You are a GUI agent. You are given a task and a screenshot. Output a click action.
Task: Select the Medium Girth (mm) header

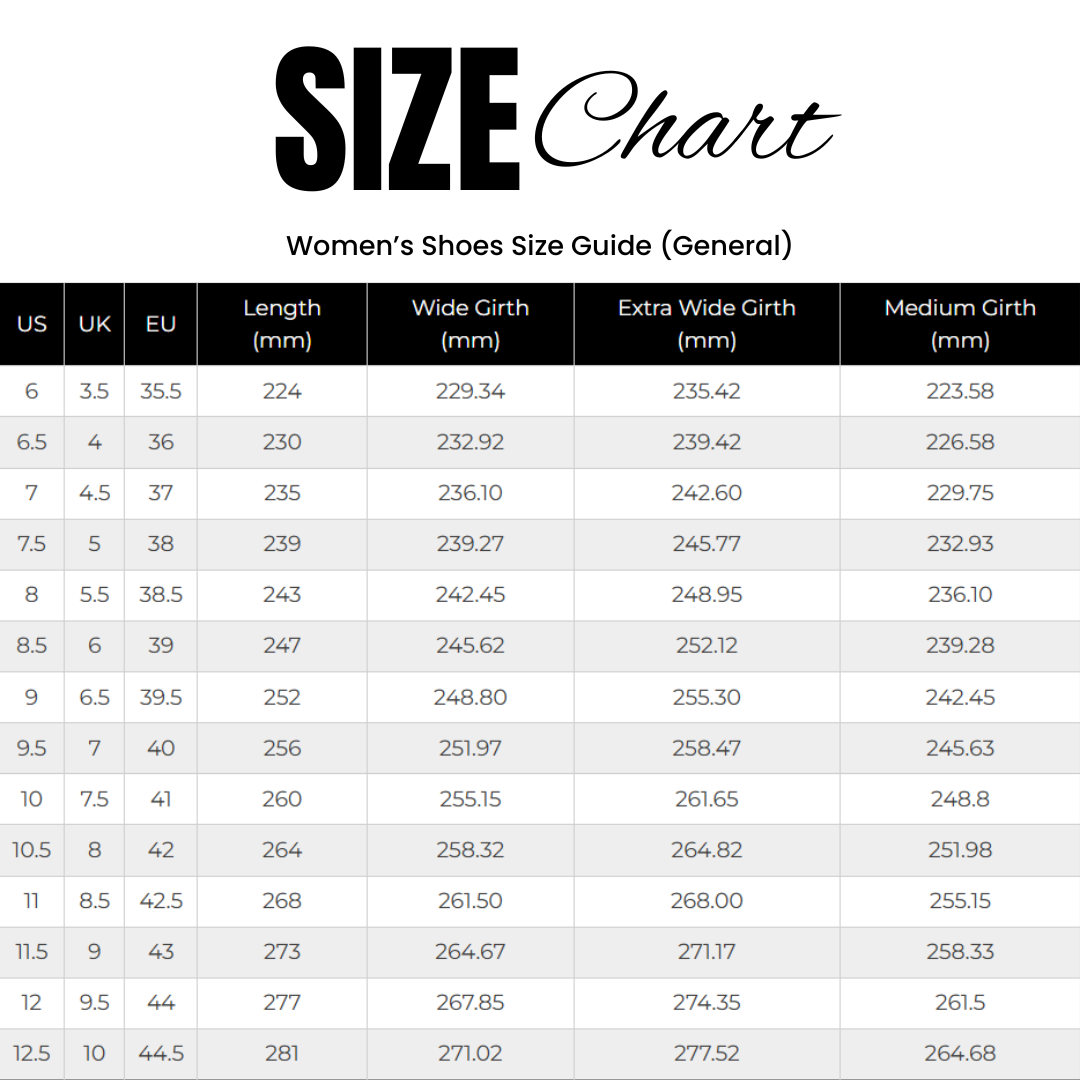(x=960, y=324)
